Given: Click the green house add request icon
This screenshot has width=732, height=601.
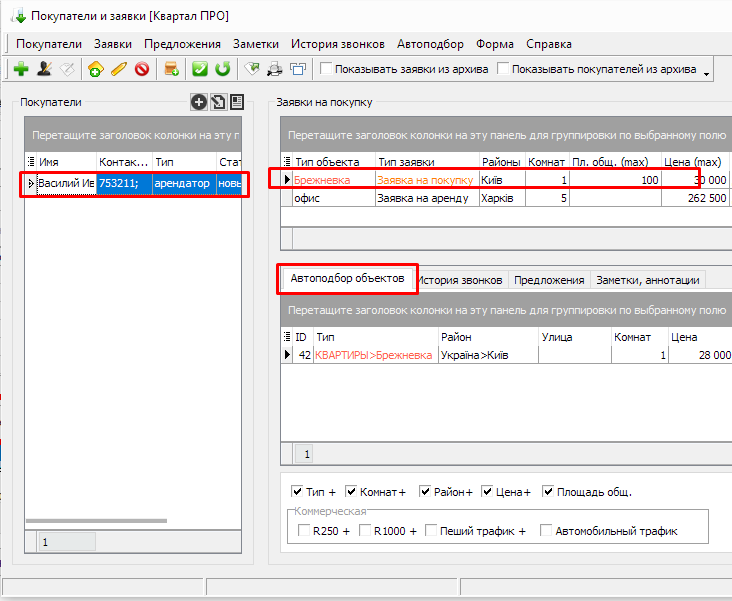Looking at the screenshot, I should (x=95, y=69).
